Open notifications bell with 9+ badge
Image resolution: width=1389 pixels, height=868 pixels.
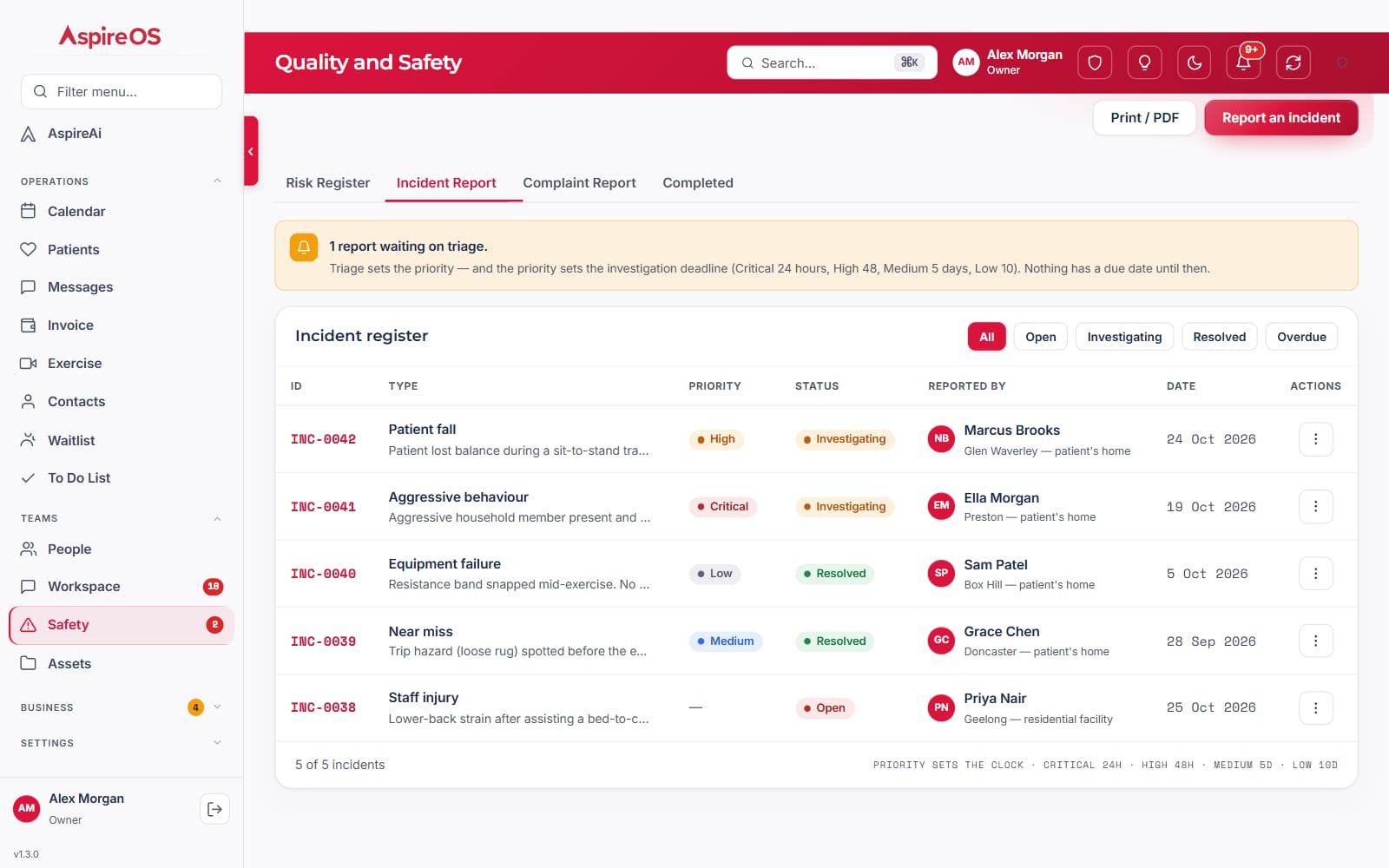coord(1244,62)
